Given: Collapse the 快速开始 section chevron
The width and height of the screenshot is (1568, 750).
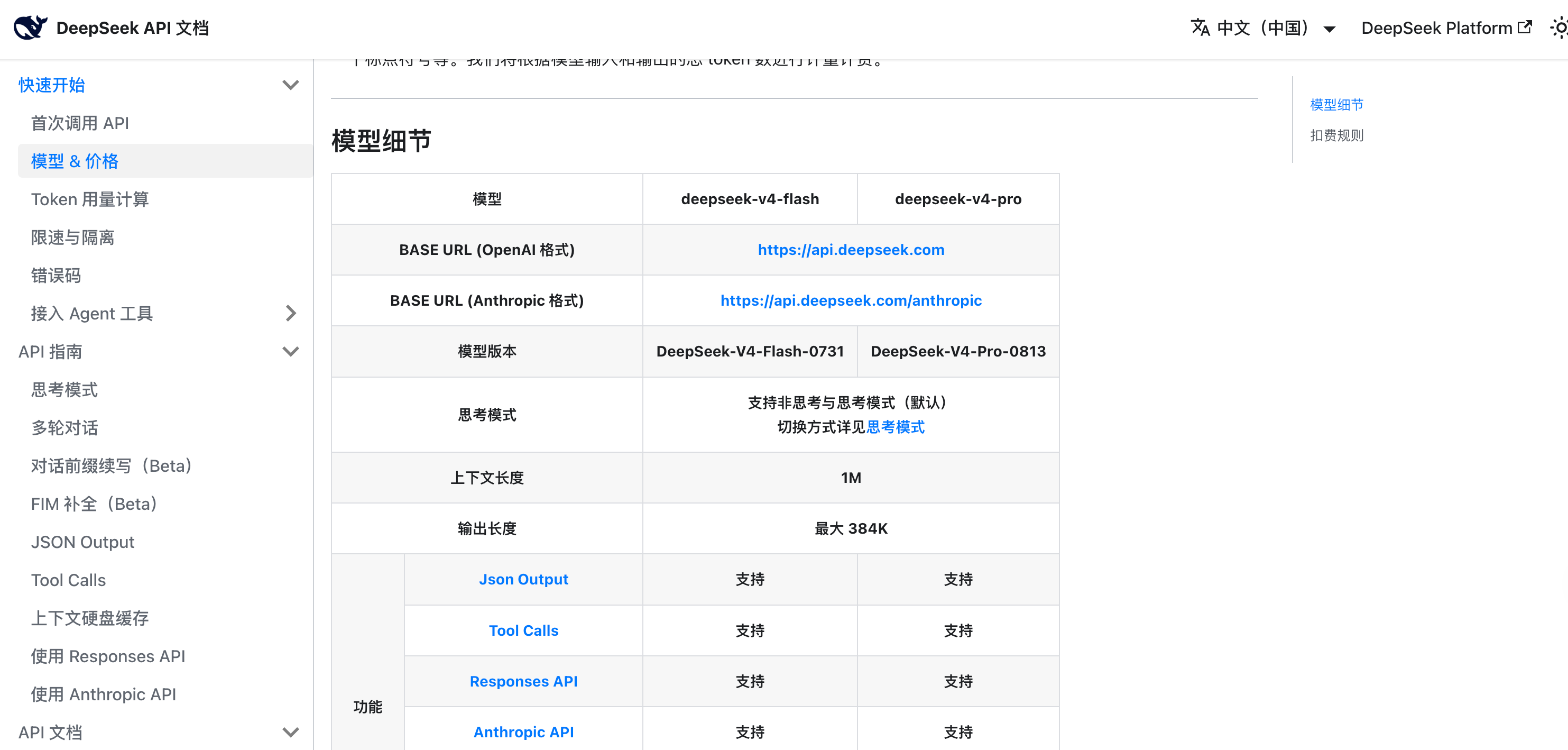Looking at the screenshot, I should (x=290, y=85).
